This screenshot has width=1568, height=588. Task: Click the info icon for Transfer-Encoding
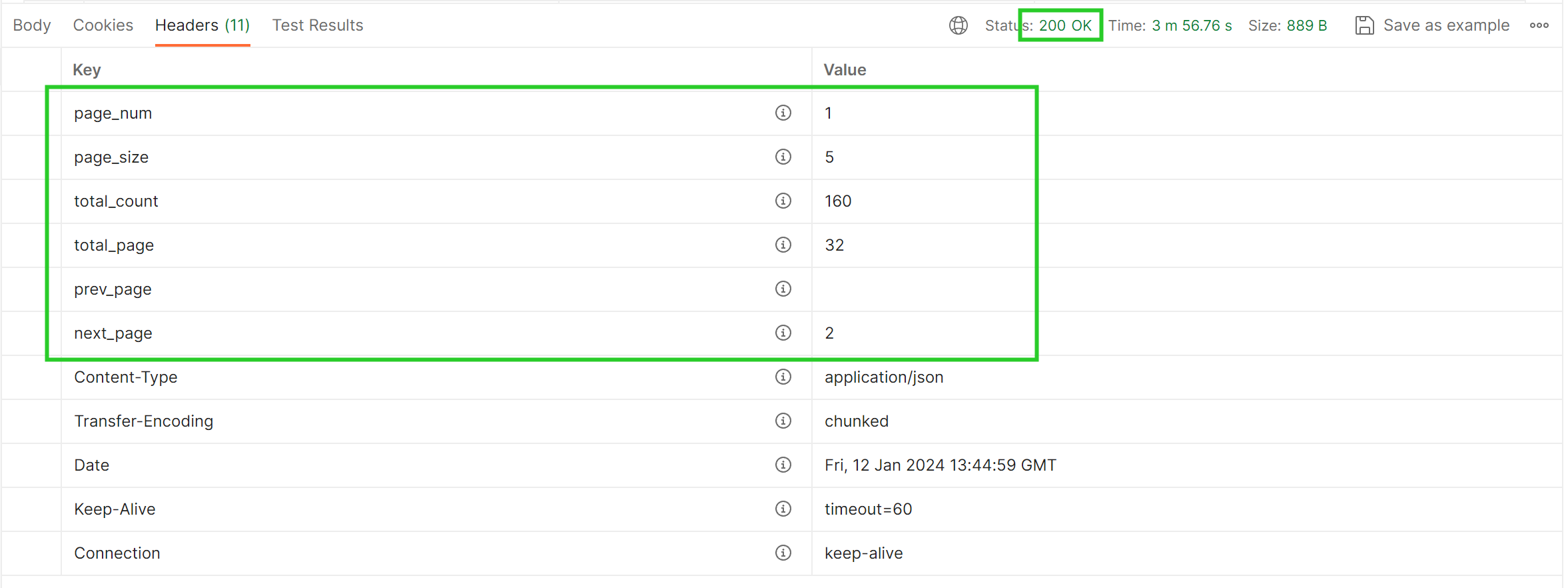pos(783,421)
